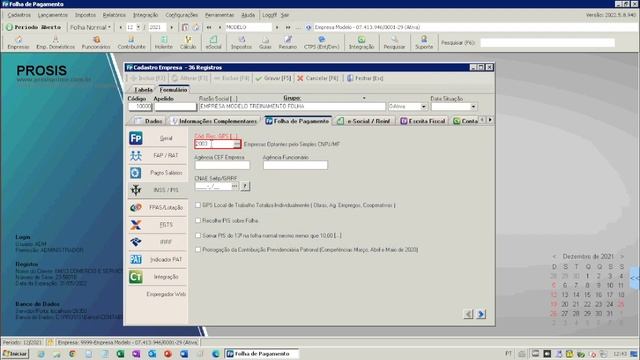Open the Funcionários toolbar icon
640x360 pixels.
pyautogui.click(x=96, y=42)
